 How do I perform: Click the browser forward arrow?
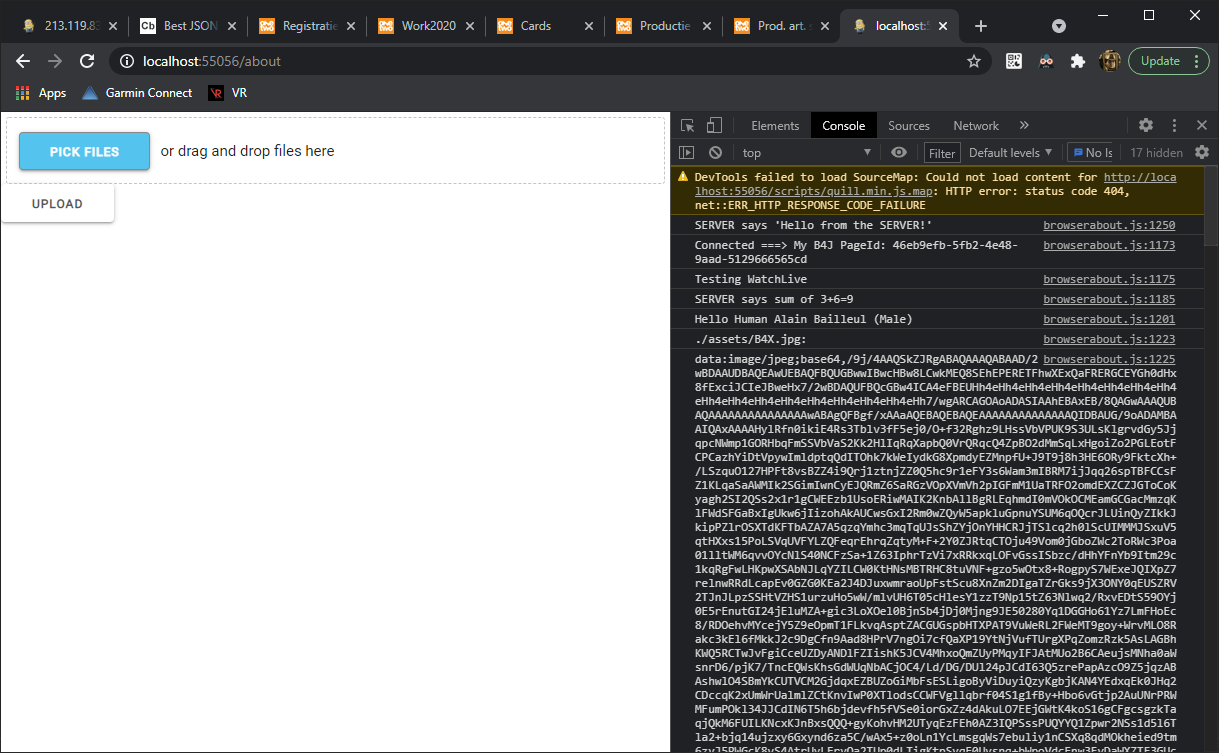[x=55, y=61]
